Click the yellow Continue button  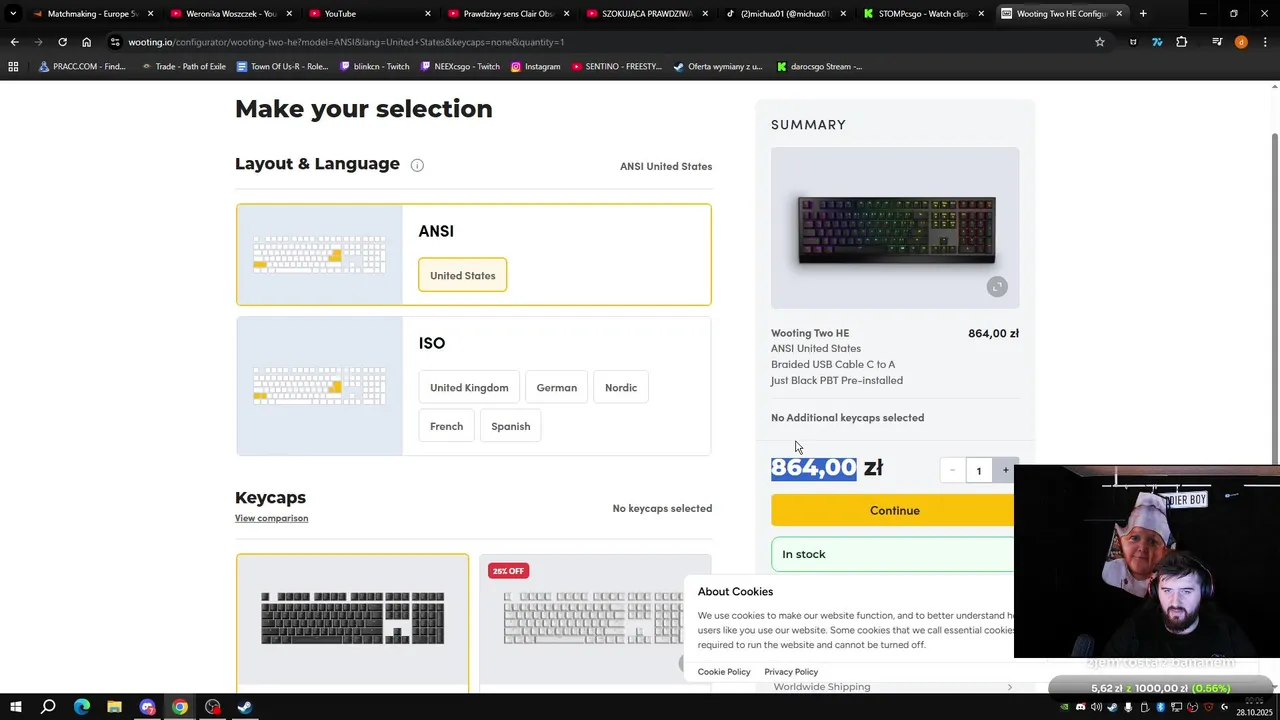point(894,510)
